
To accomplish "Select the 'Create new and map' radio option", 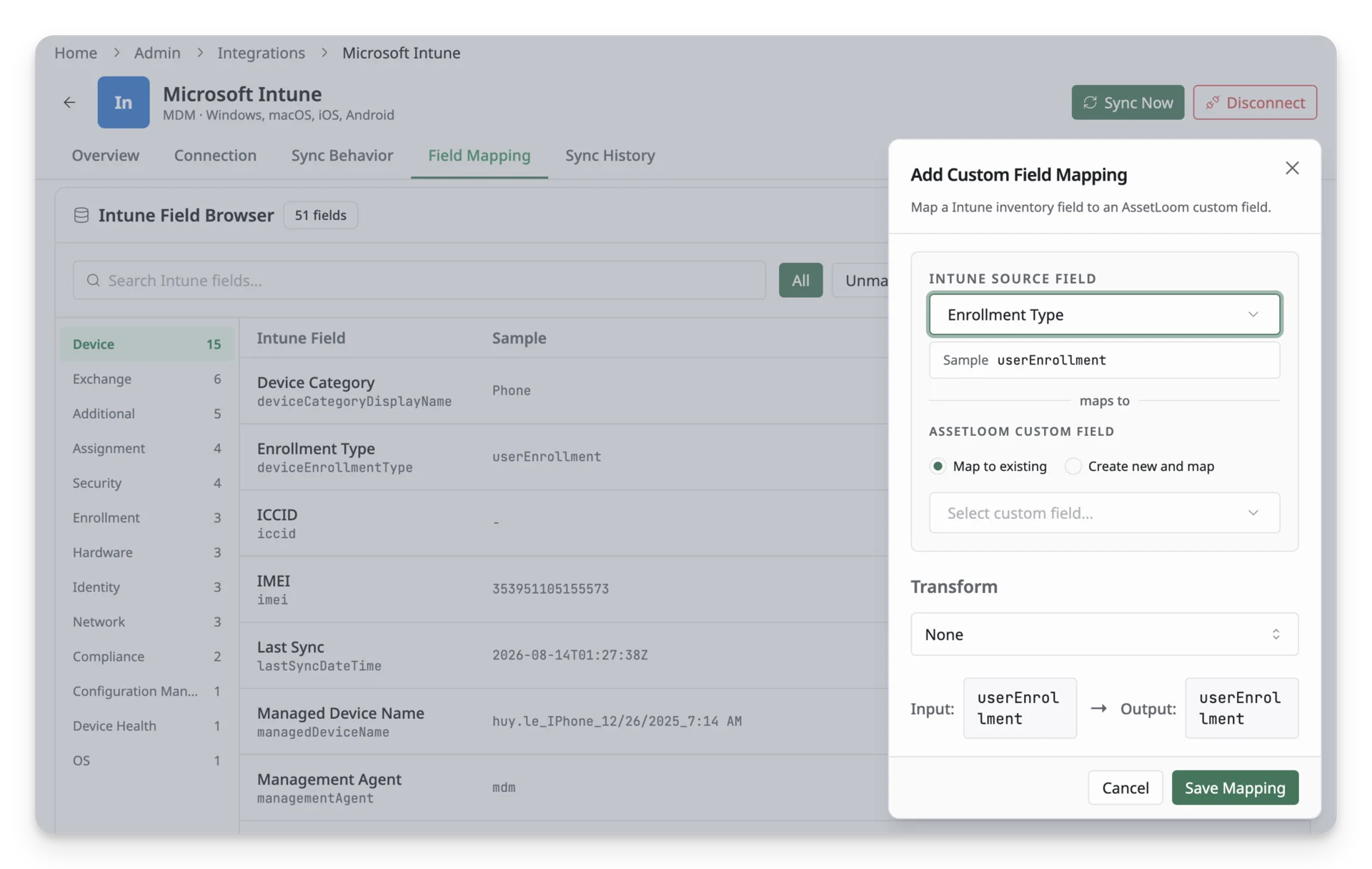I will (1073, 466).
